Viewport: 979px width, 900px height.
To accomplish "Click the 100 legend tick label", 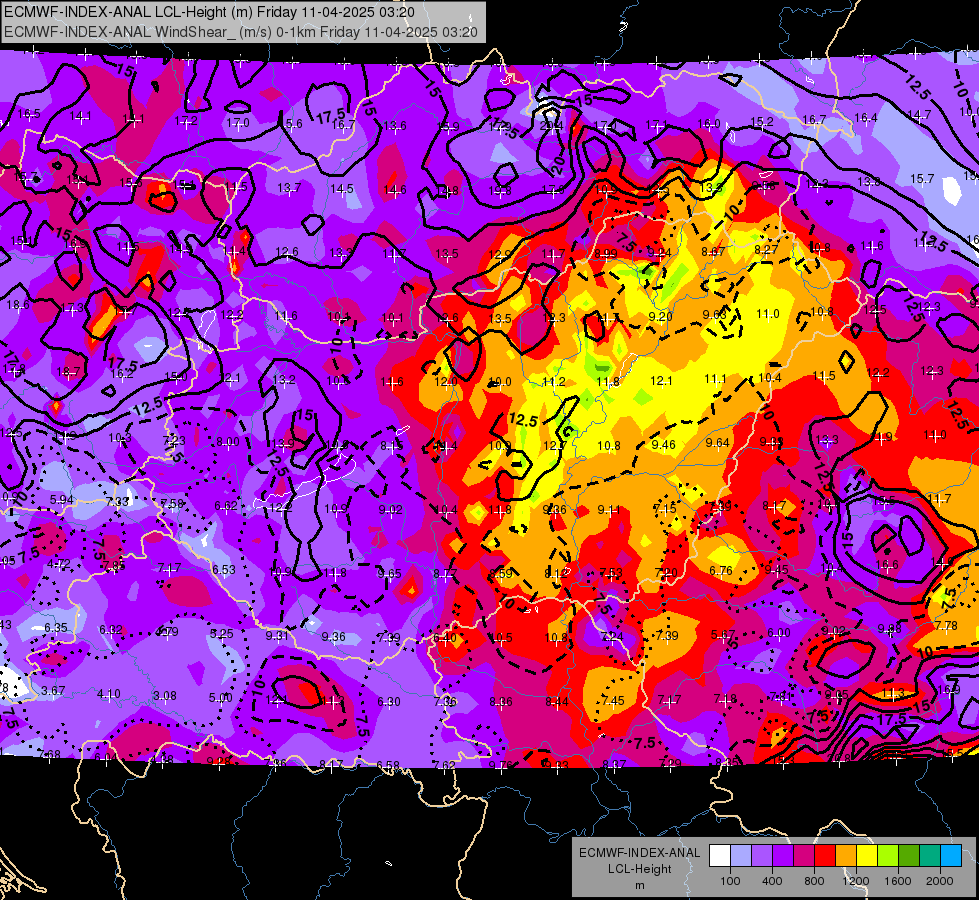I will (730, 881).
